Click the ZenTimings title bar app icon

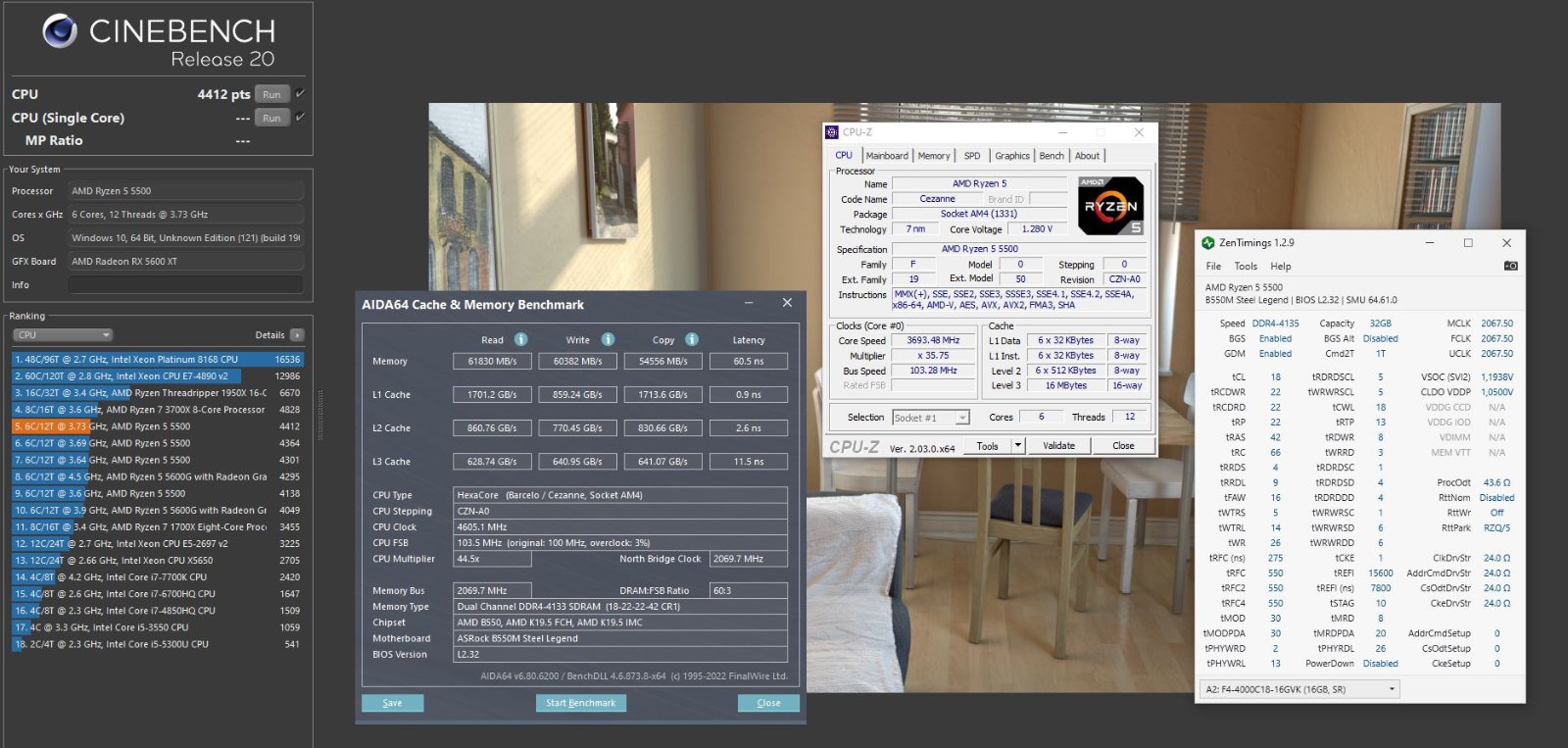pos(1208,242)
